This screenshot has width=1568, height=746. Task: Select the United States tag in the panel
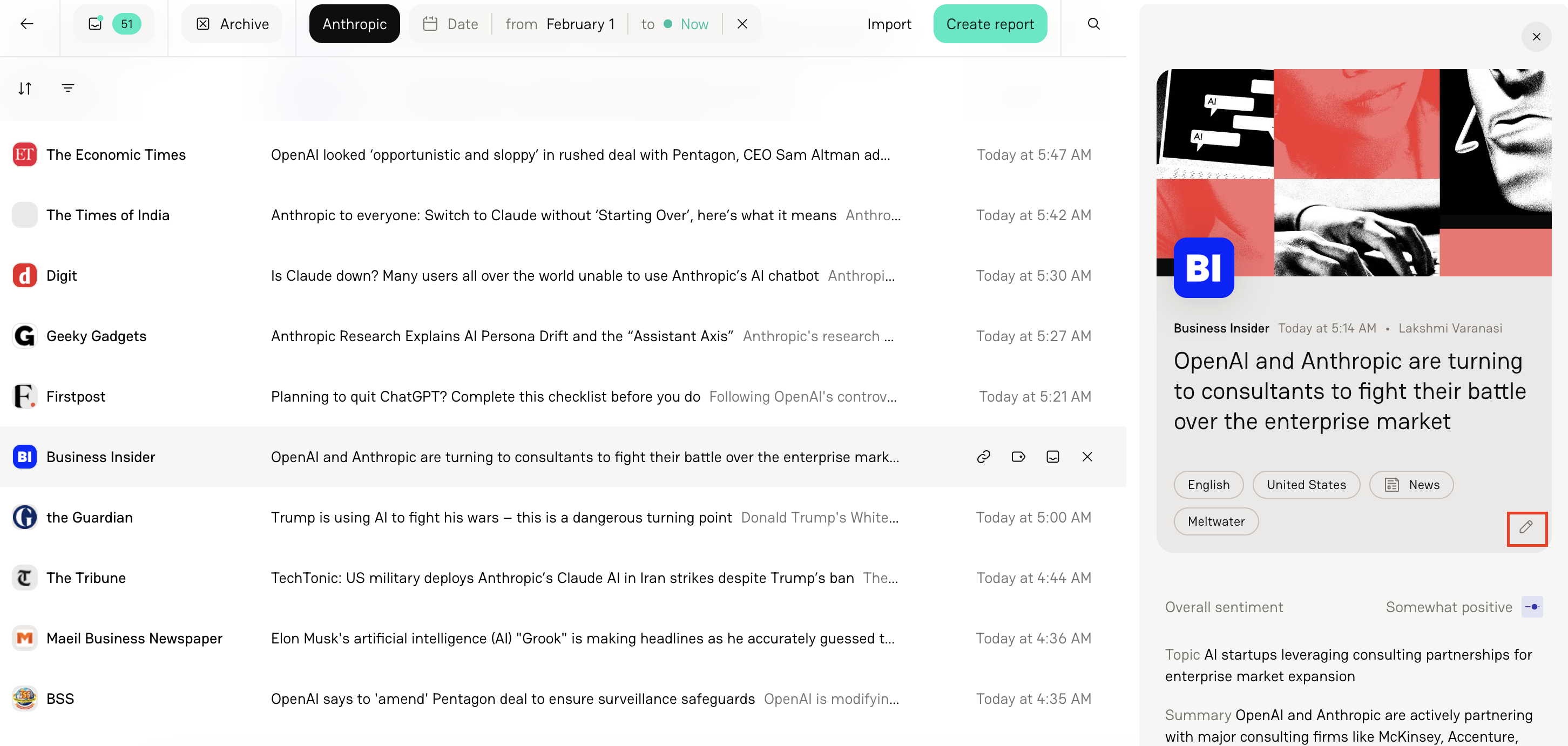[x=1306, y=484]
